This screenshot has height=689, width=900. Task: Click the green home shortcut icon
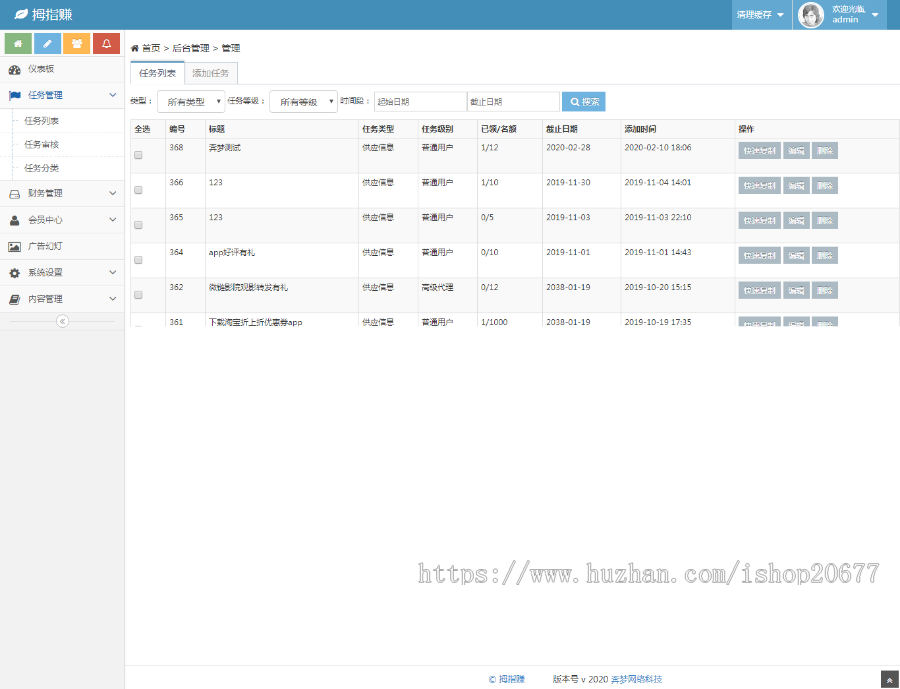point(18,44)
